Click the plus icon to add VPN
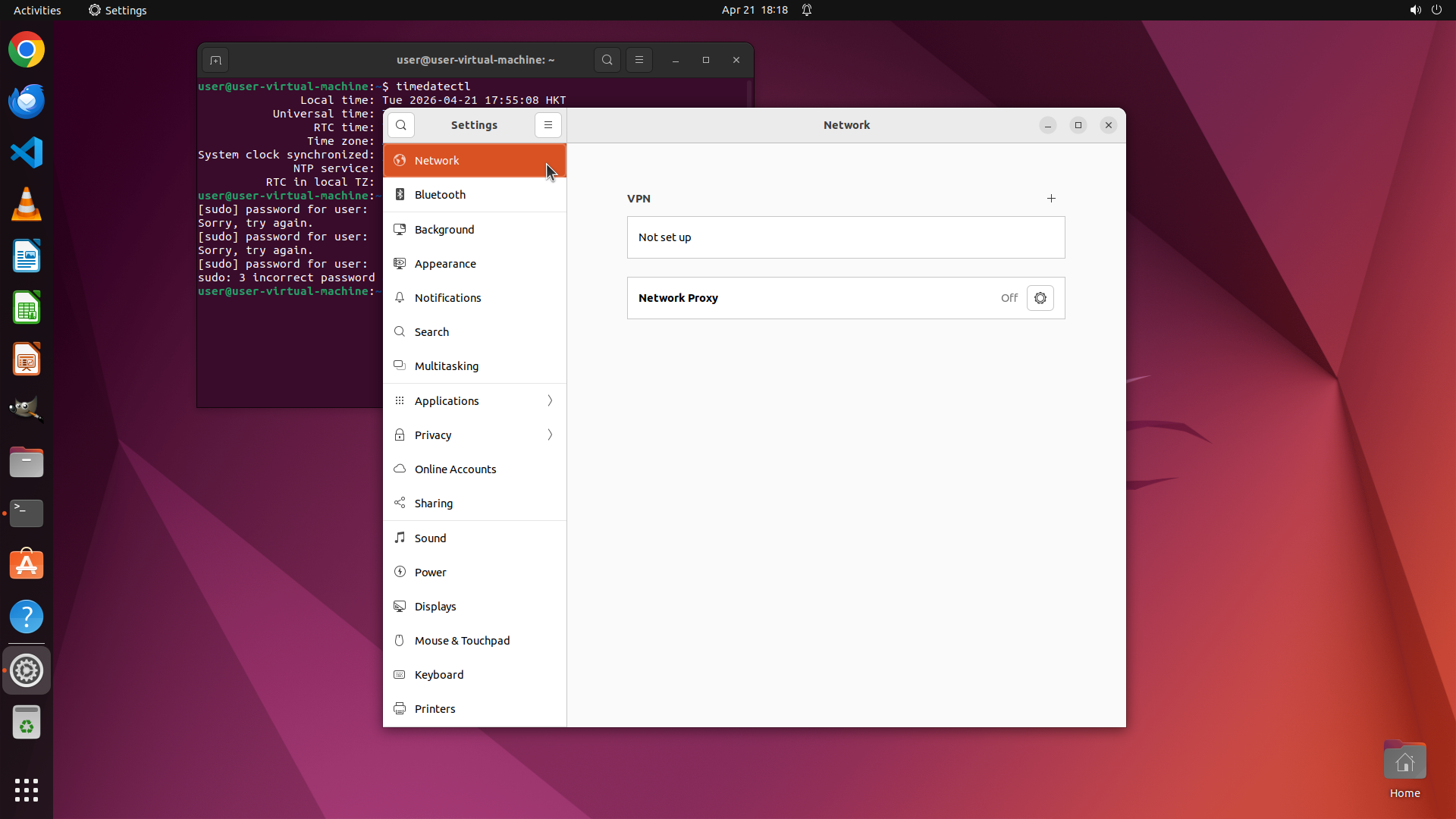The width and height of the screenshot is (1456, 819). (x=1051, y=199)
